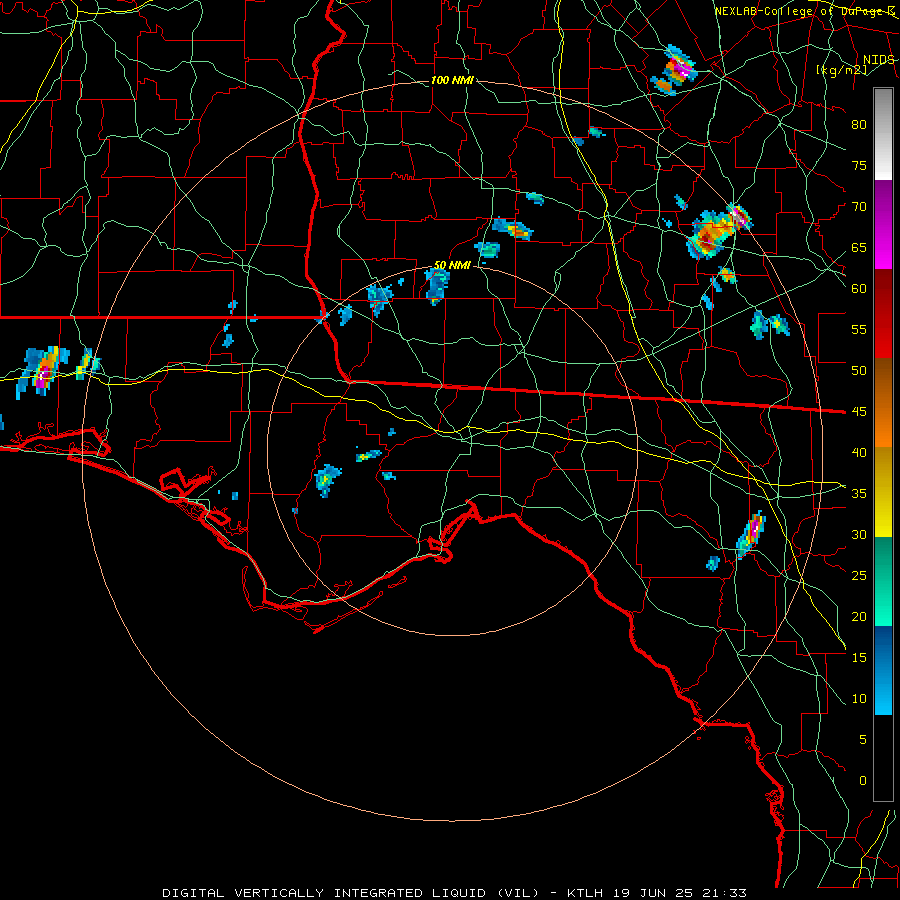Click the legend value 25
This screenshot has height=900, width=900.
click(859, 576)
